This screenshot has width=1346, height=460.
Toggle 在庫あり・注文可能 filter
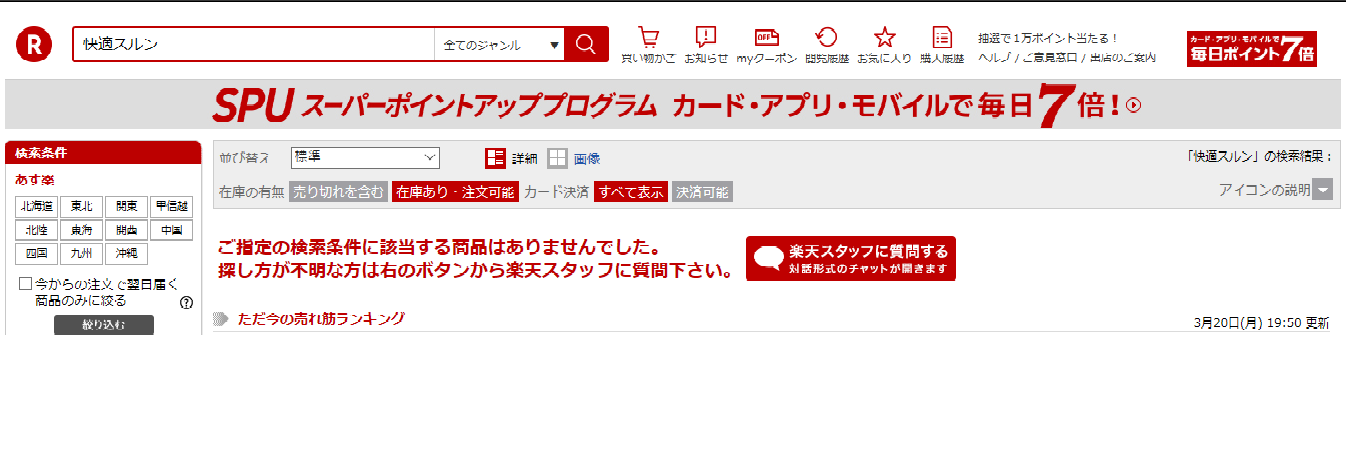click(x=455, y=192)
